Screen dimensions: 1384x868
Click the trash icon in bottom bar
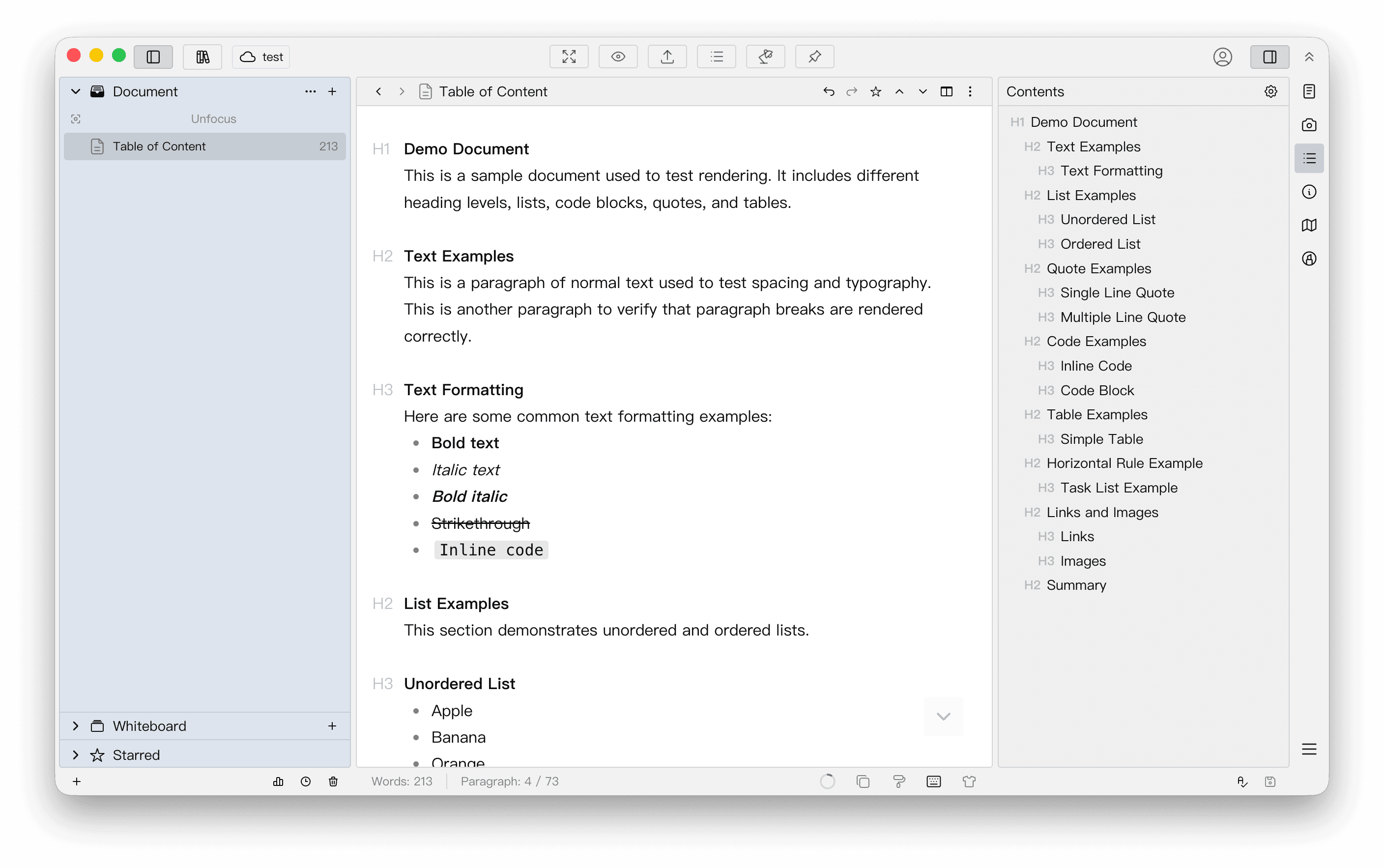pyautogui.click(x=333, y=781)
